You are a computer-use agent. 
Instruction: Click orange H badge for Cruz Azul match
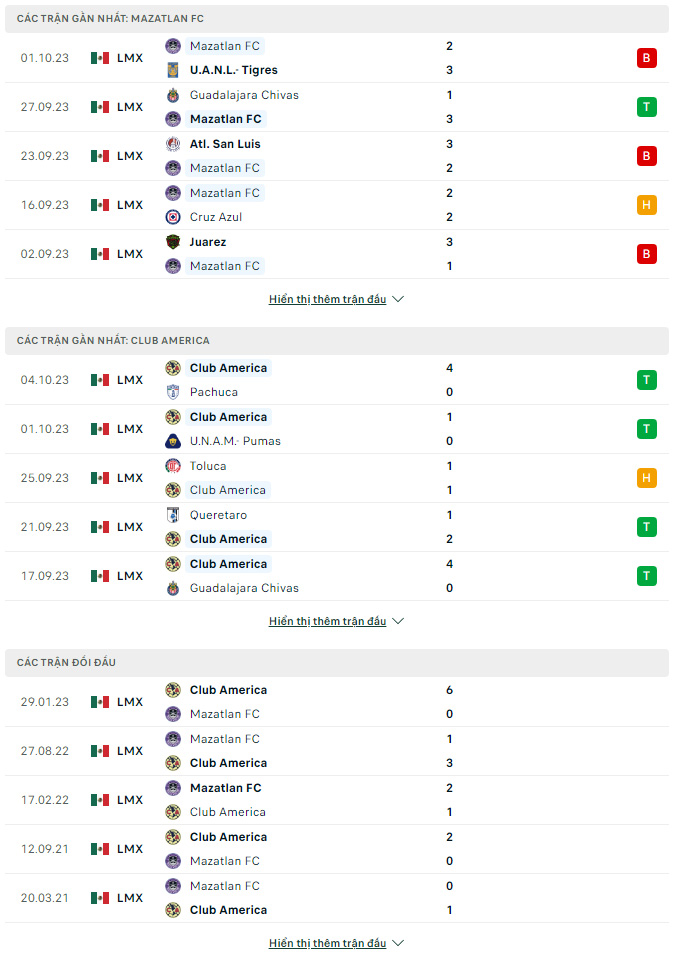tap(647, 205)
